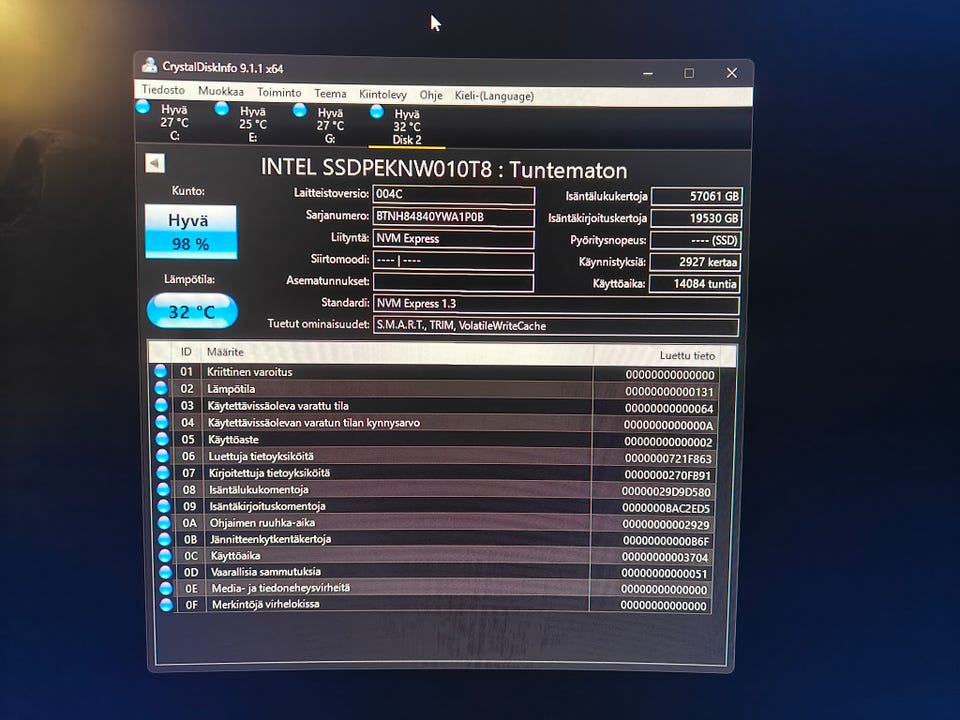This screenshot has height=720, width=960.
Task: Click raw value 0000000270FB91
Action: tap(667, 474)
